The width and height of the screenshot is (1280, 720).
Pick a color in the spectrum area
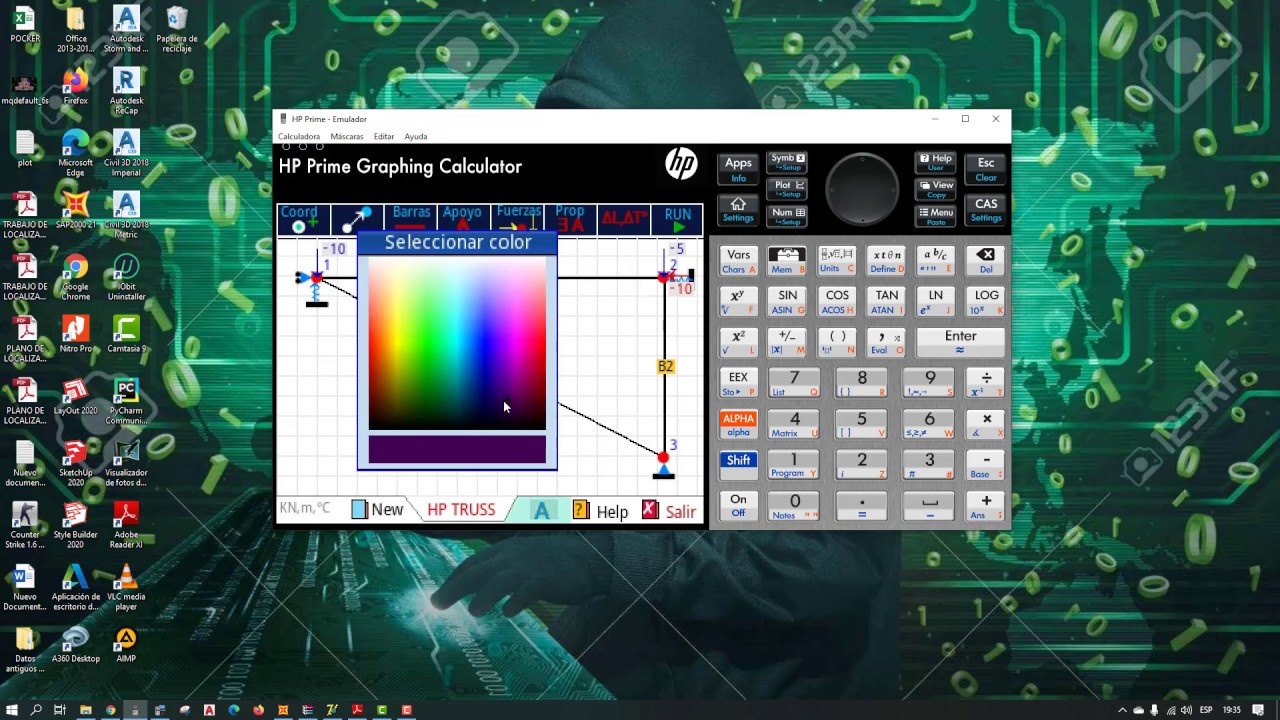[x=457, y=344]
